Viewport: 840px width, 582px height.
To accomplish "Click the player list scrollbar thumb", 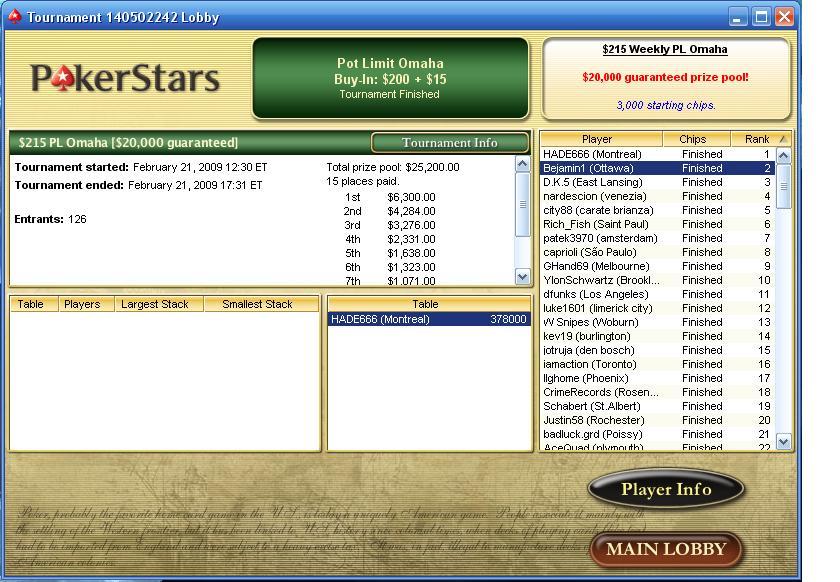I will (783, 186).
